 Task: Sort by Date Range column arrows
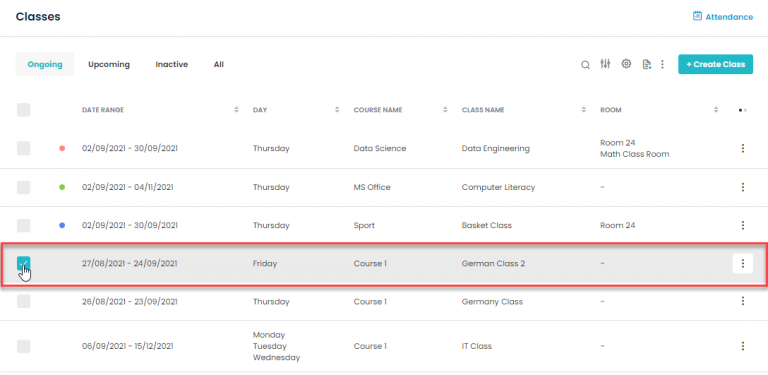[237, 110]
